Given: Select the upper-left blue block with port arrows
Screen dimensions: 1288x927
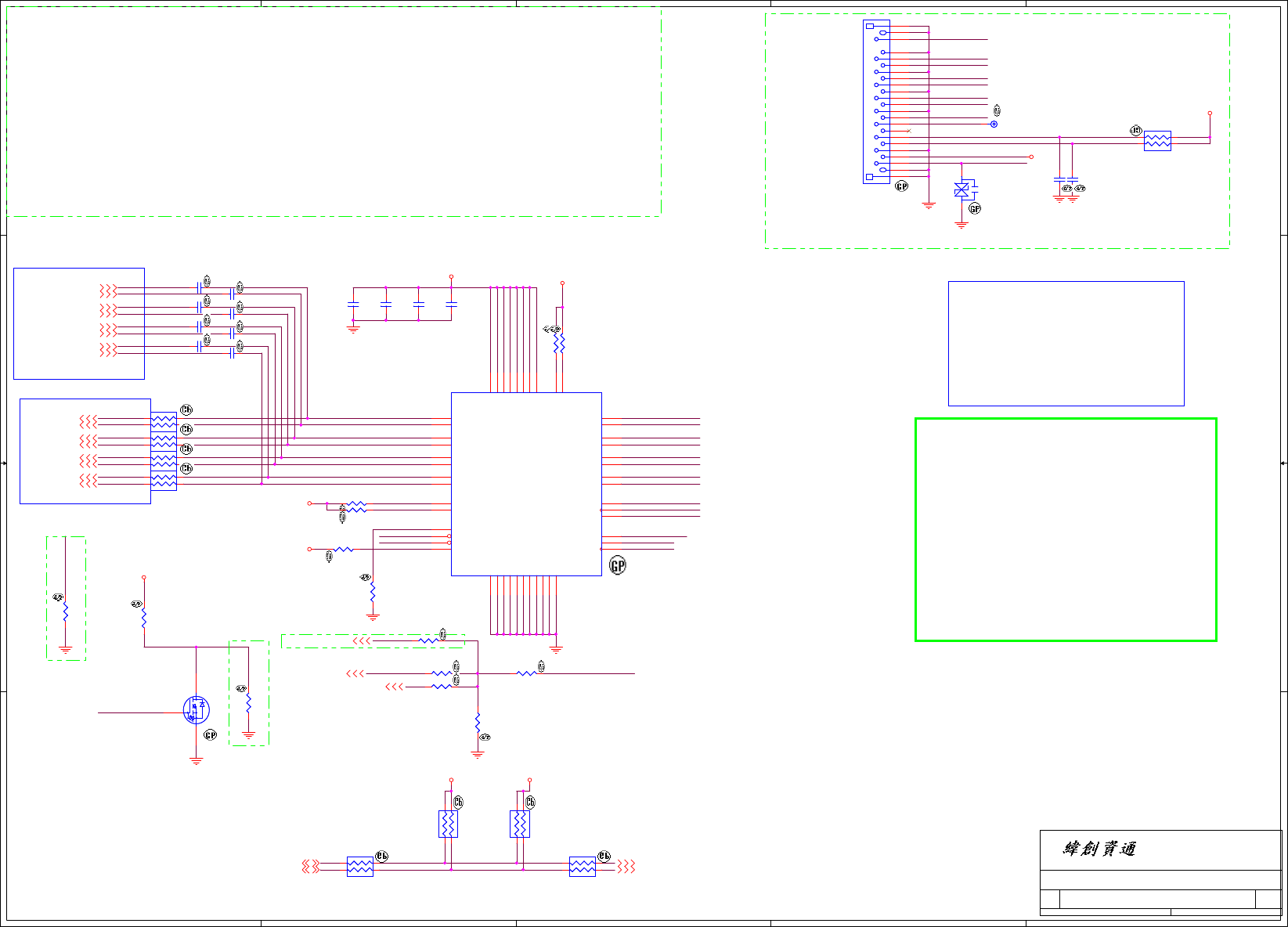Looking at the screenshot, I should point(79,323).
